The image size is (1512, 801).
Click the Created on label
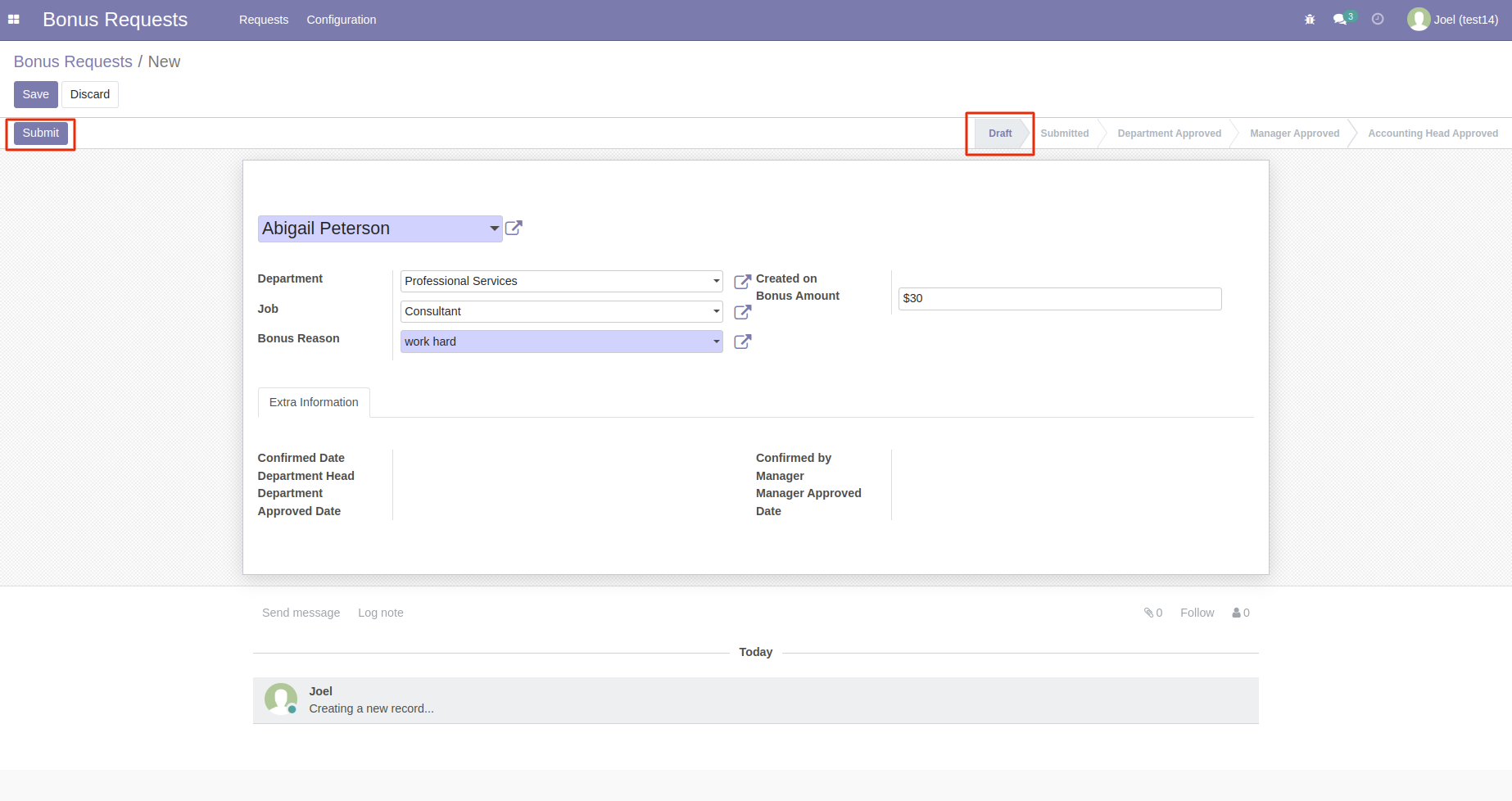[786, 278]
